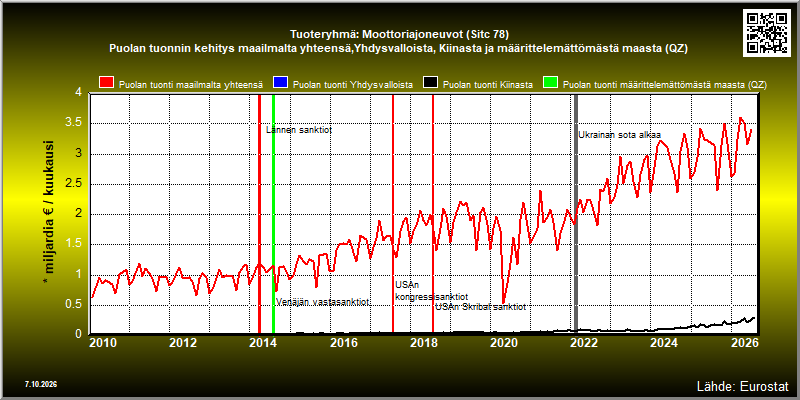800x400 pixels.
Task: Click the date stamp 7.10.2026
Action: click(40, 384)
